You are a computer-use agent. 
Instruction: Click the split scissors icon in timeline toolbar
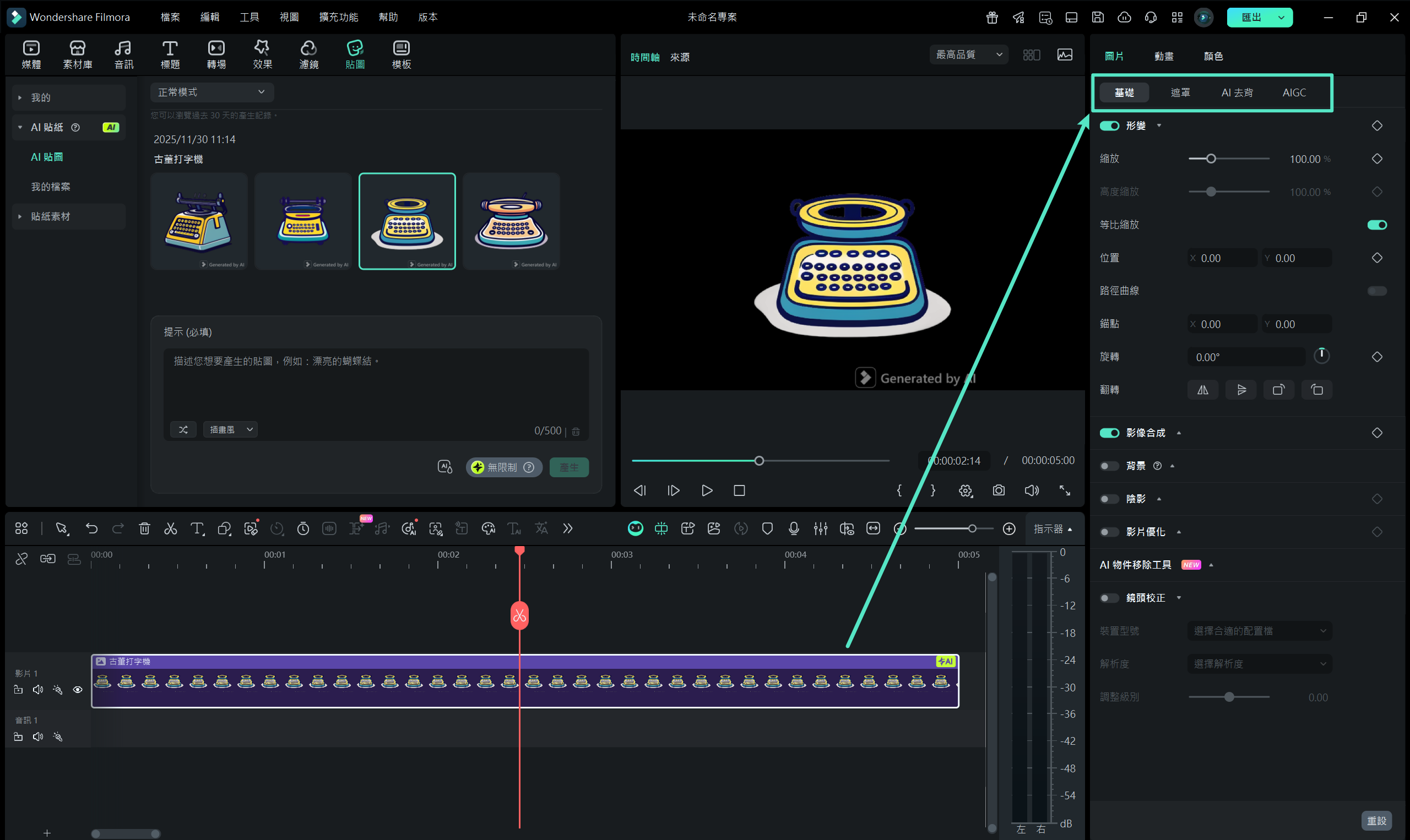point(170,528)
